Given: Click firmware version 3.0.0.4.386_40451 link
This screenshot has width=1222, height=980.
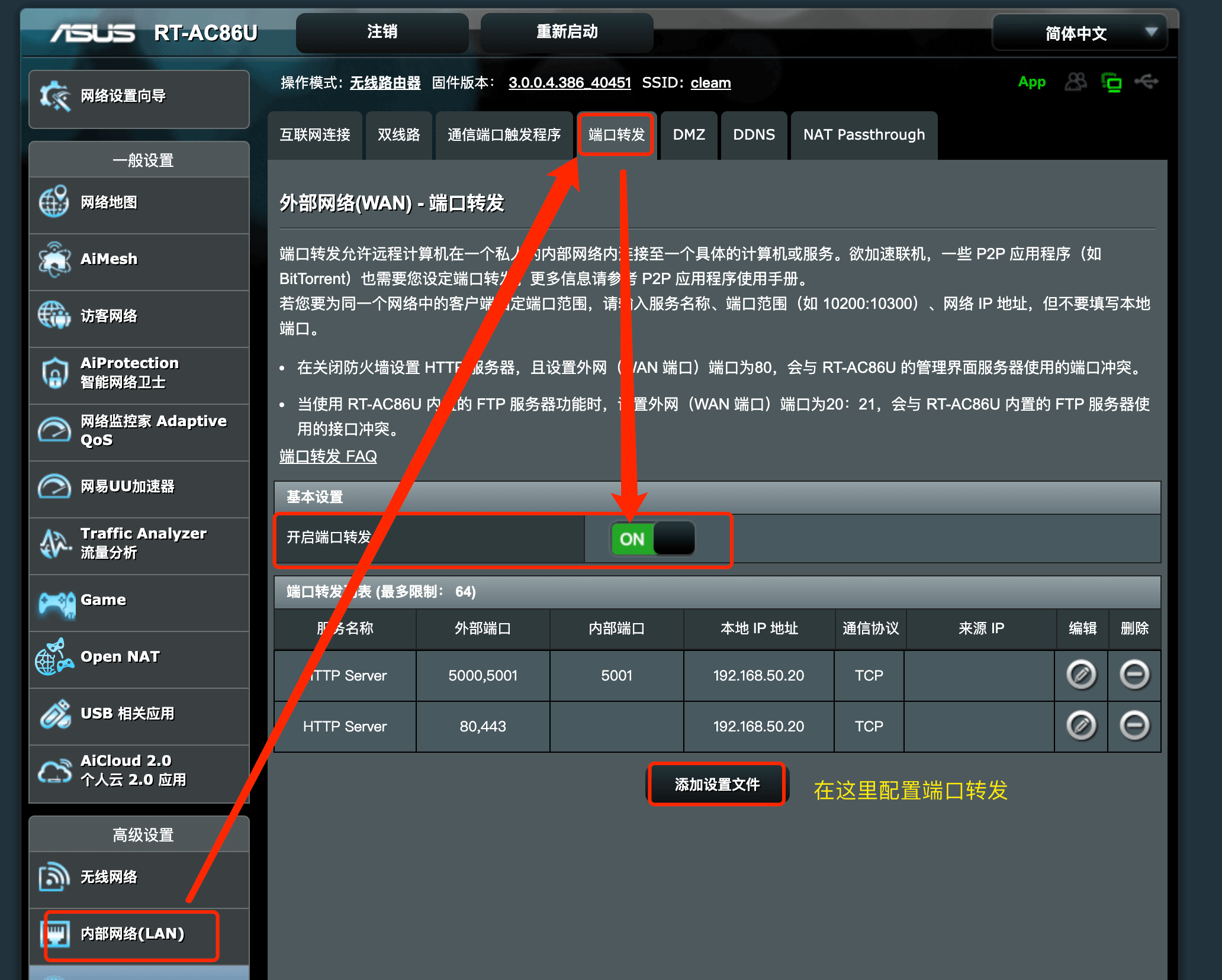Looking at the screenshot, I should pyautogui.click(x=570, y=83).
